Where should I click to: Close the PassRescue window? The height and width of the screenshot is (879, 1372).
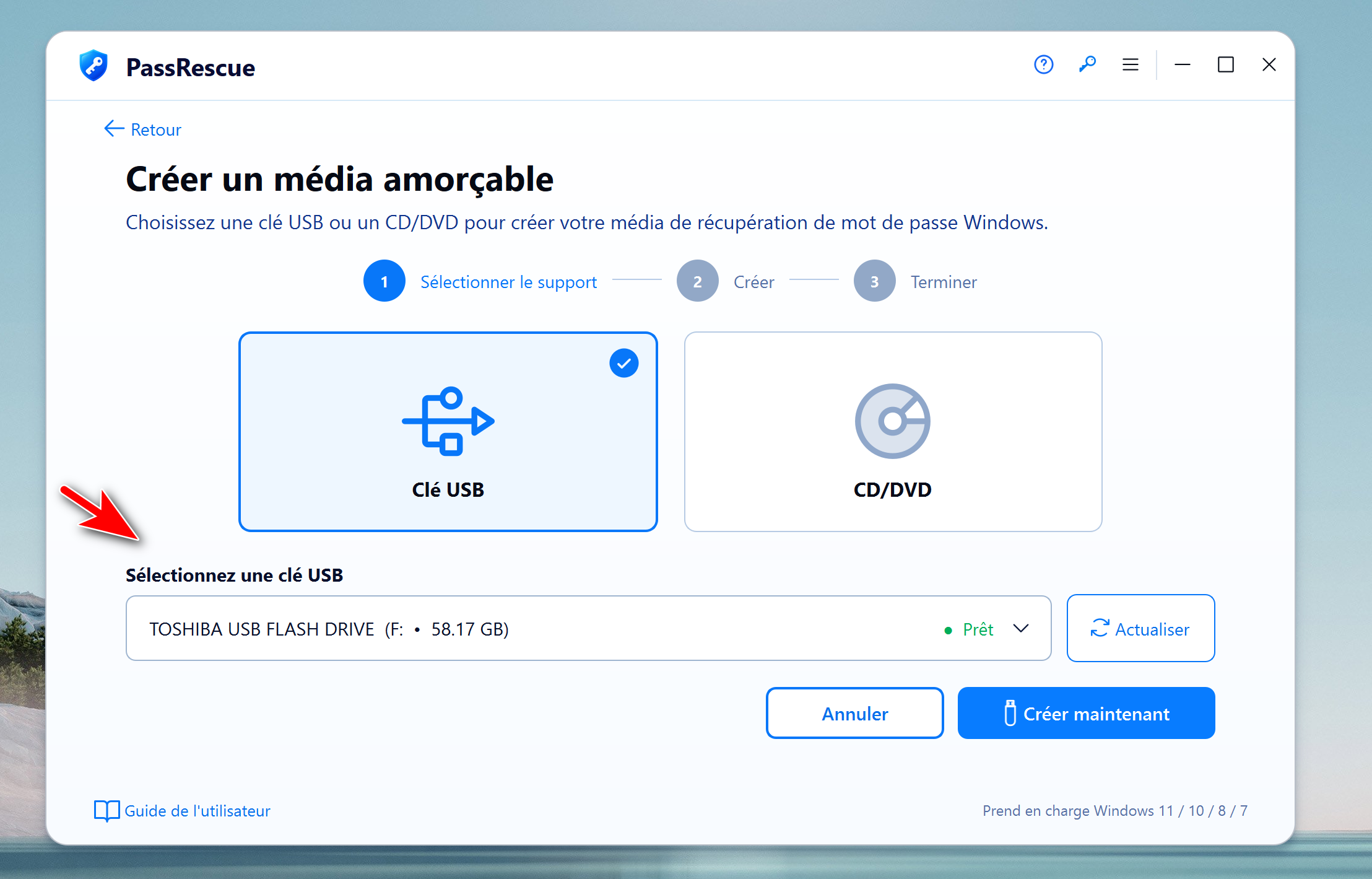tap(1269, 64)
